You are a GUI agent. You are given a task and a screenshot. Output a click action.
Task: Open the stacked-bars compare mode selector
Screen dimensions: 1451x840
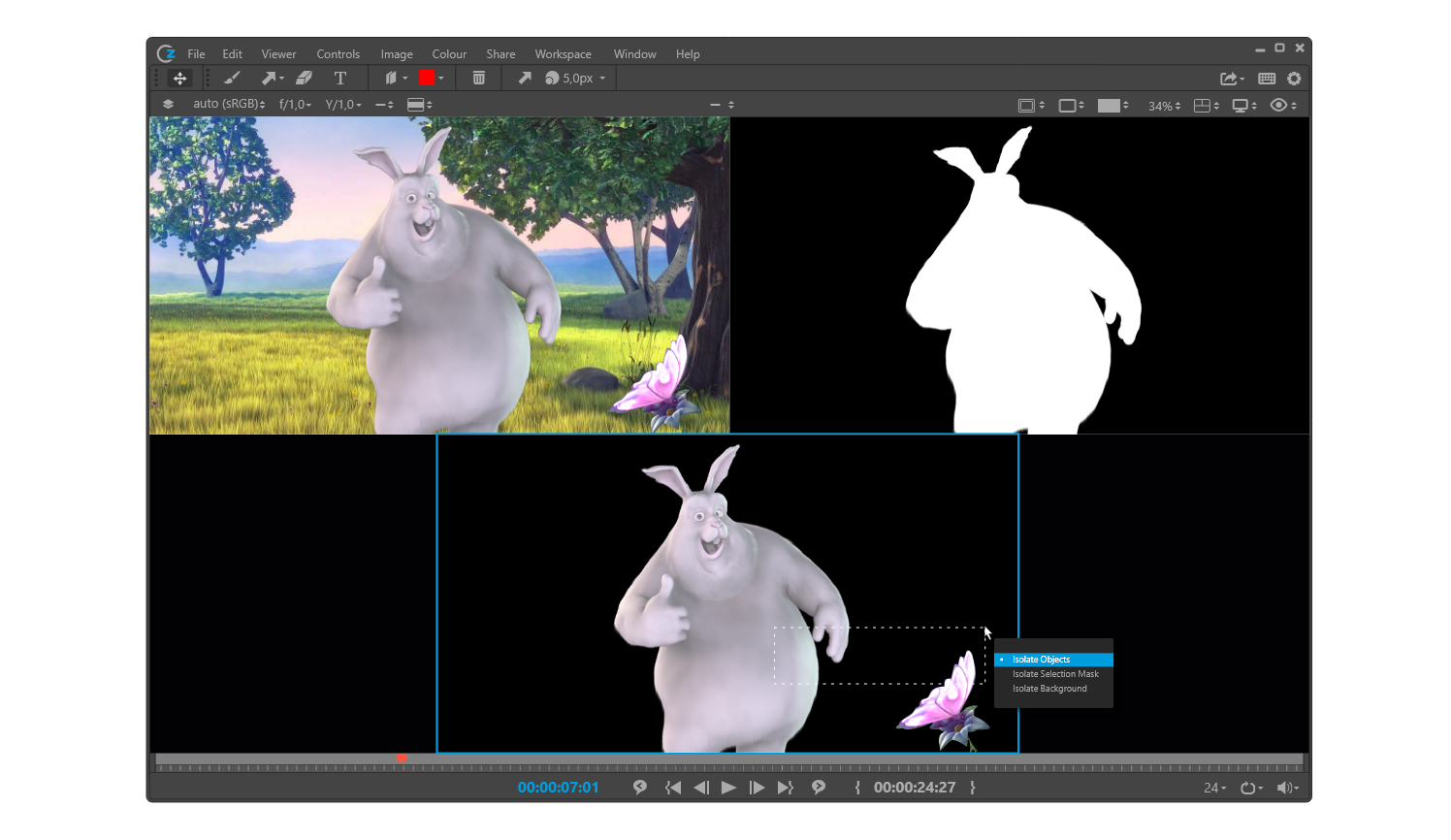419,105
